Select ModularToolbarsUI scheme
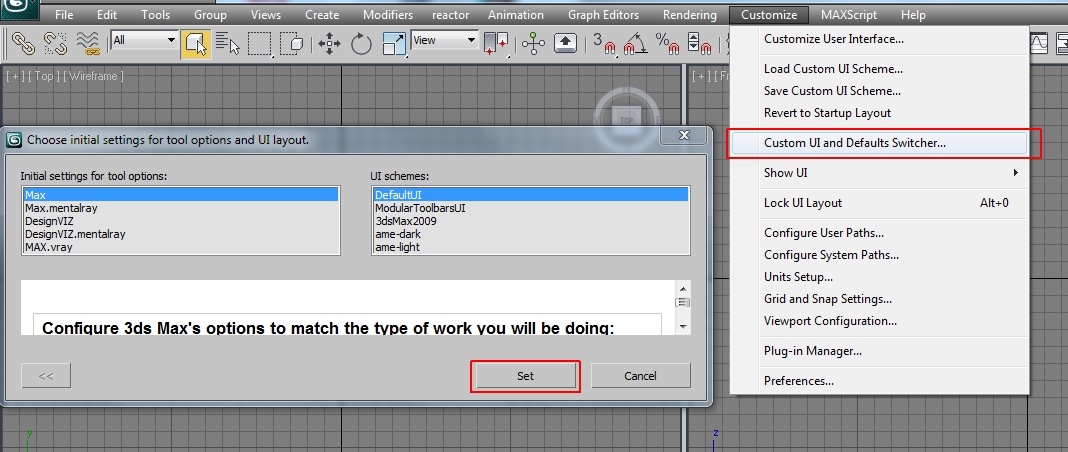Image resolution: width=1068 pixels, height=452 pixels. pyautogui.click(x=531, y=208)
